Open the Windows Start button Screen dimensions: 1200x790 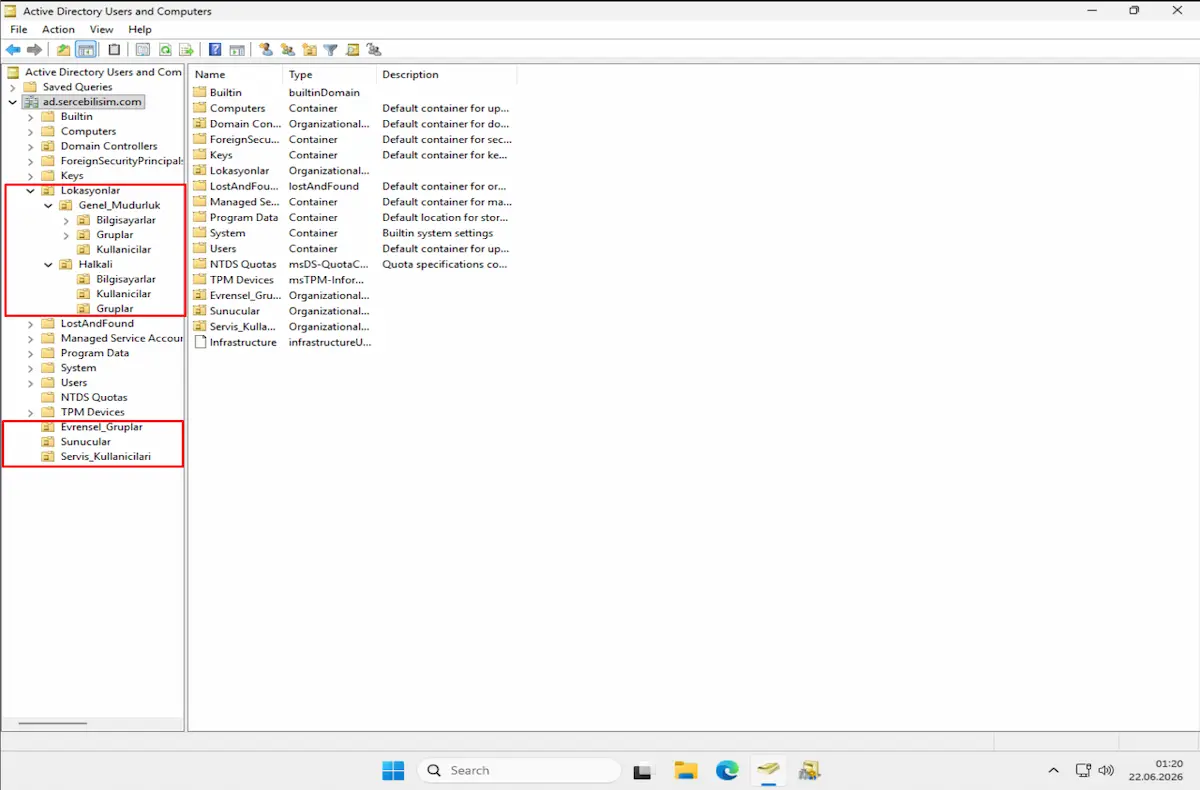[393, 770]
